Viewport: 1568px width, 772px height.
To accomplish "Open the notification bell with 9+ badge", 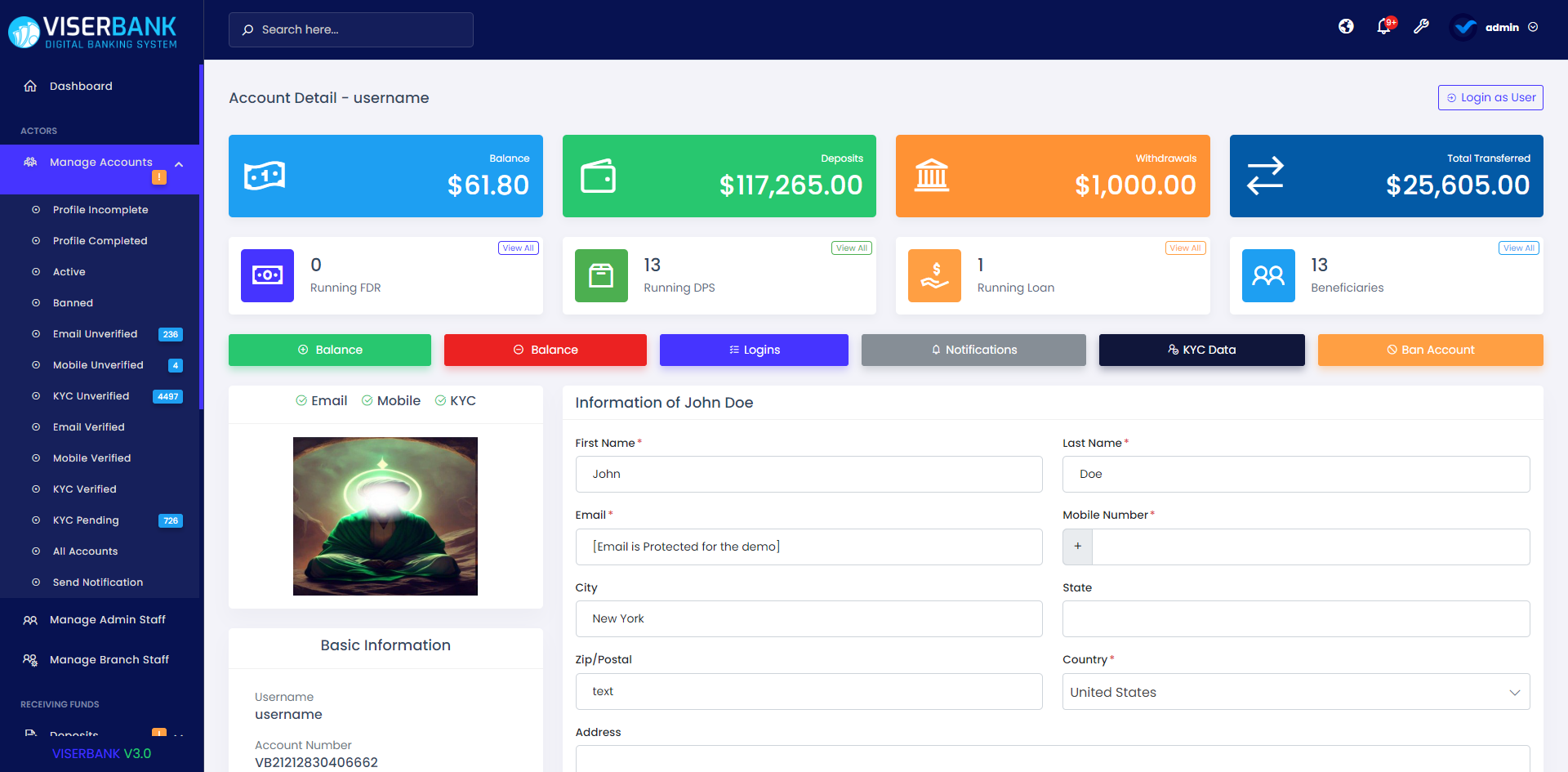I will [x=1383, y=27].
